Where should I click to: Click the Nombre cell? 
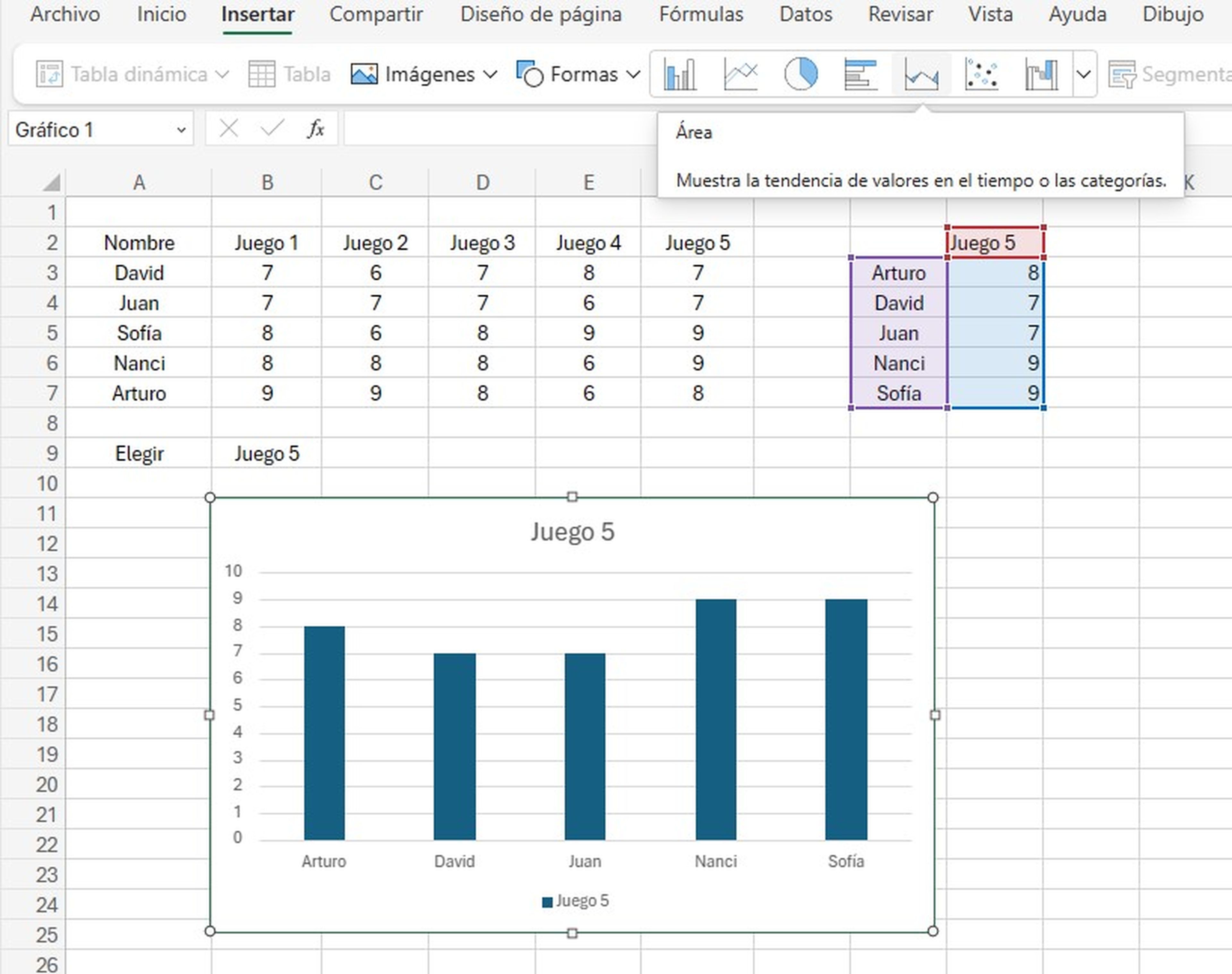click(x=139, y=242)
